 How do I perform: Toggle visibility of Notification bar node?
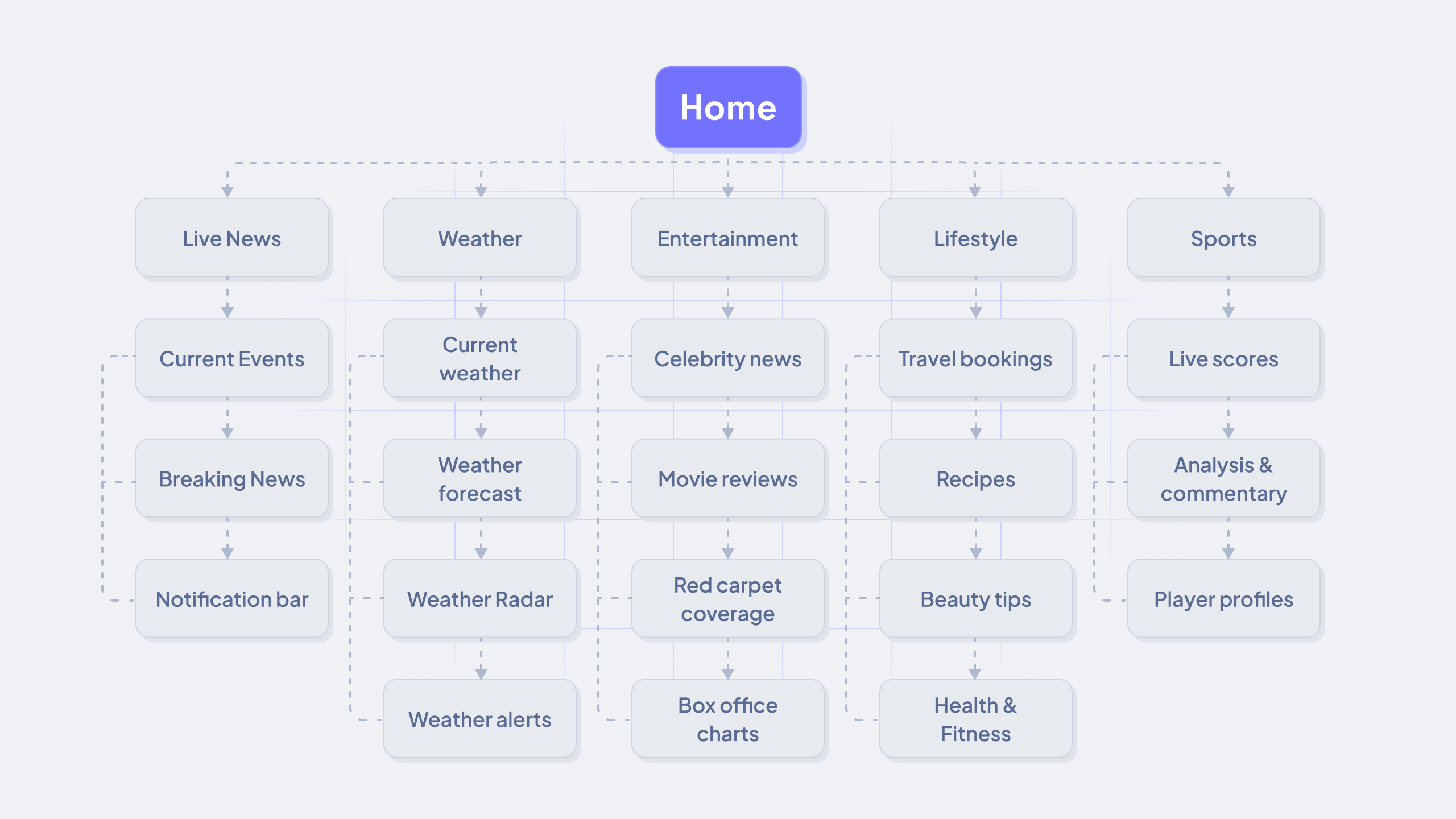(x=233, y=599)
